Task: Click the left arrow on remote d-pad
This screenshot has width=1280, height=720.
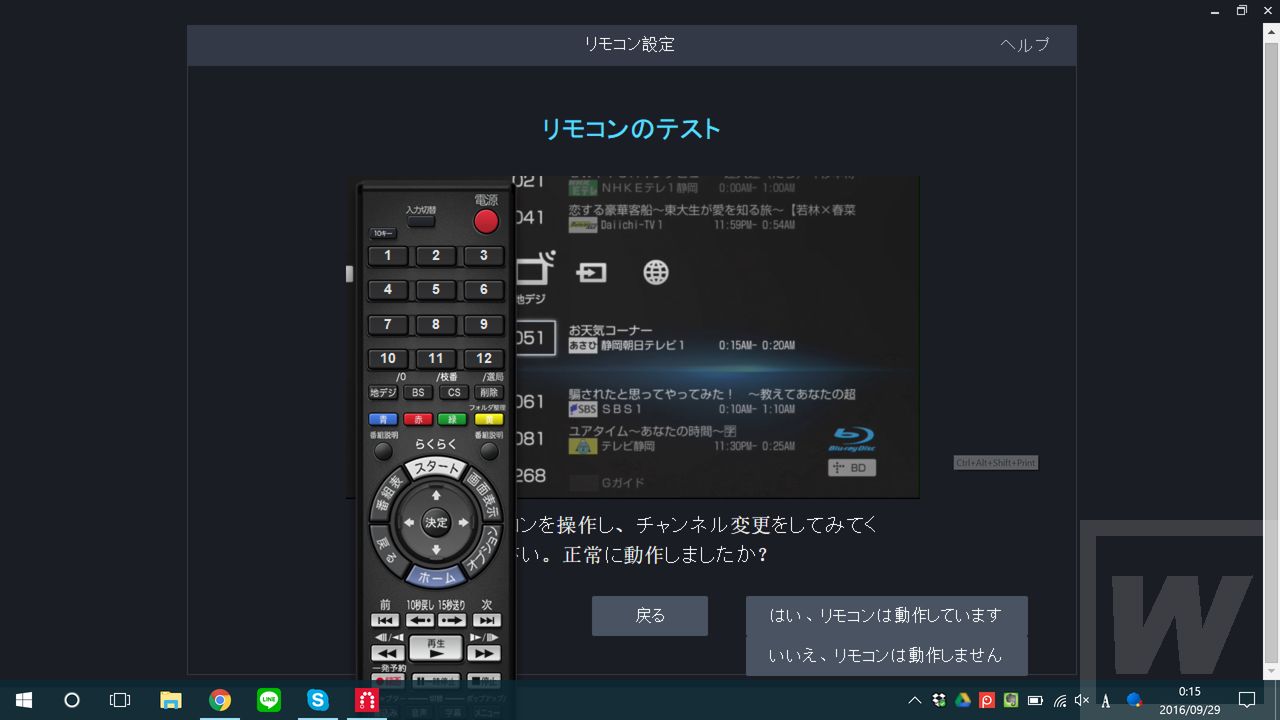Action: (408, 522)
